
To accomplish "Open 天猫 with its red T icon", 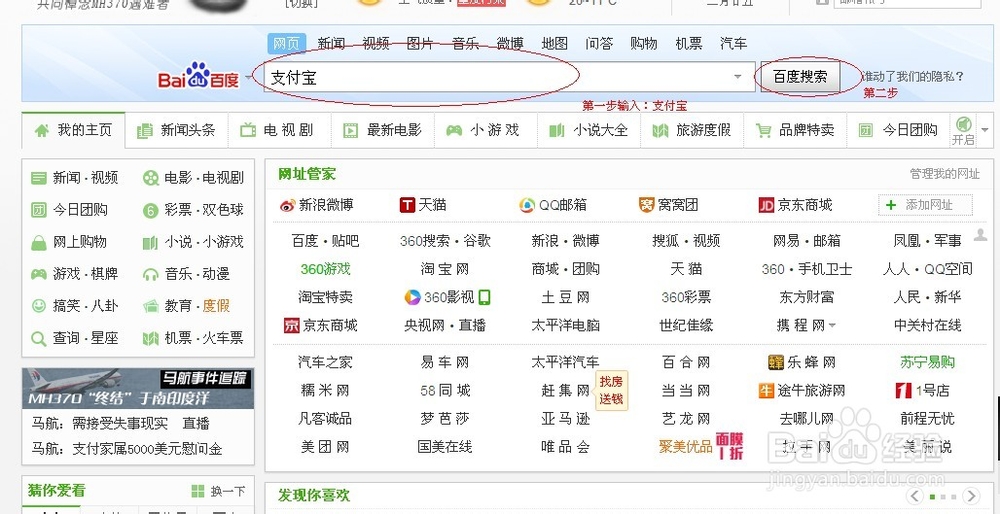I will pos(423,205).
